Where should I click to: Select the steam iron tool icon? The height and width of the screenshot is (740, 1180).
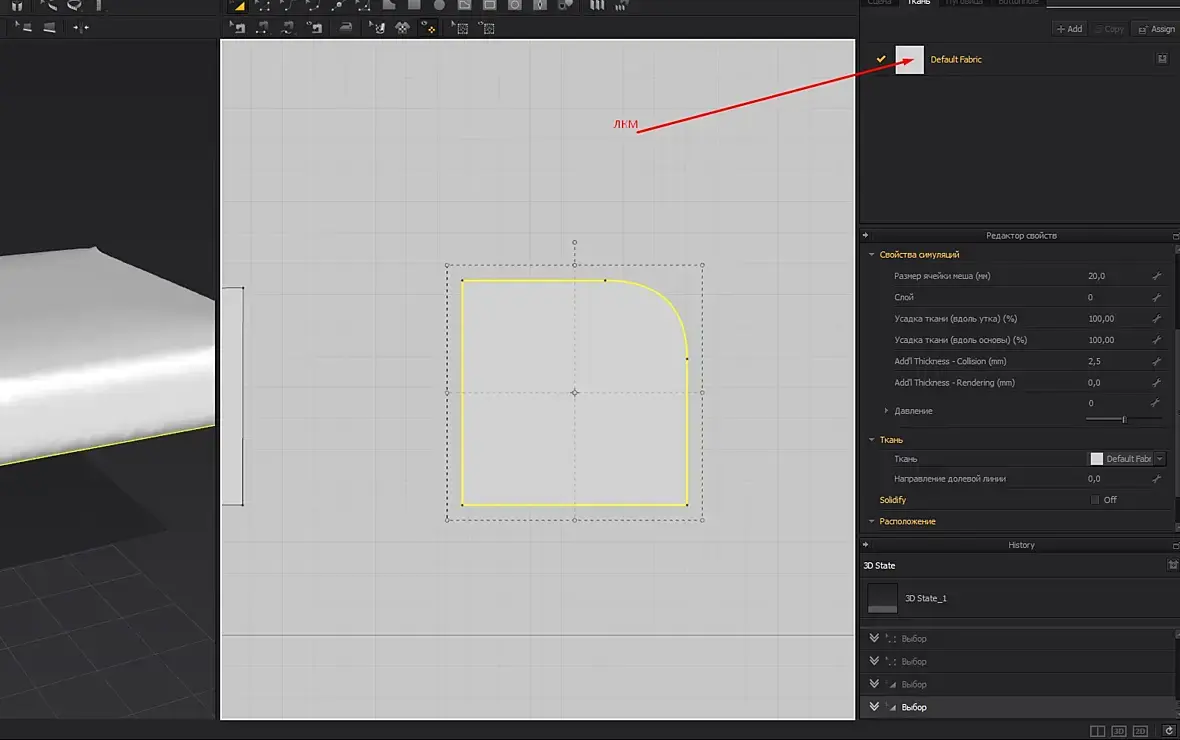345,28
